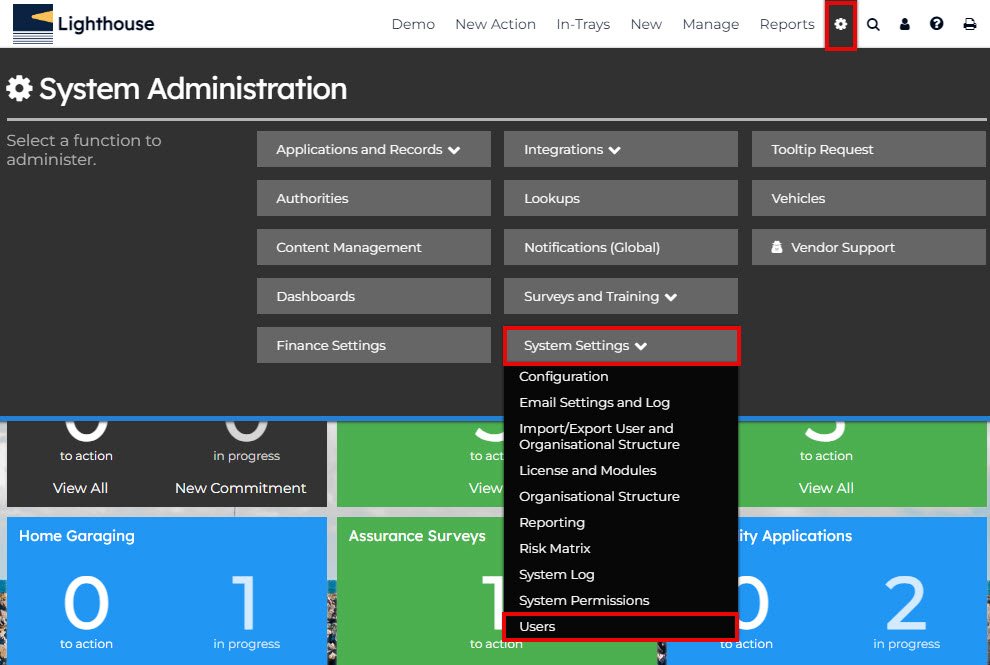
Task: Open the Finance Settings button
Action: pyautogui.click(x=373, y=345)
